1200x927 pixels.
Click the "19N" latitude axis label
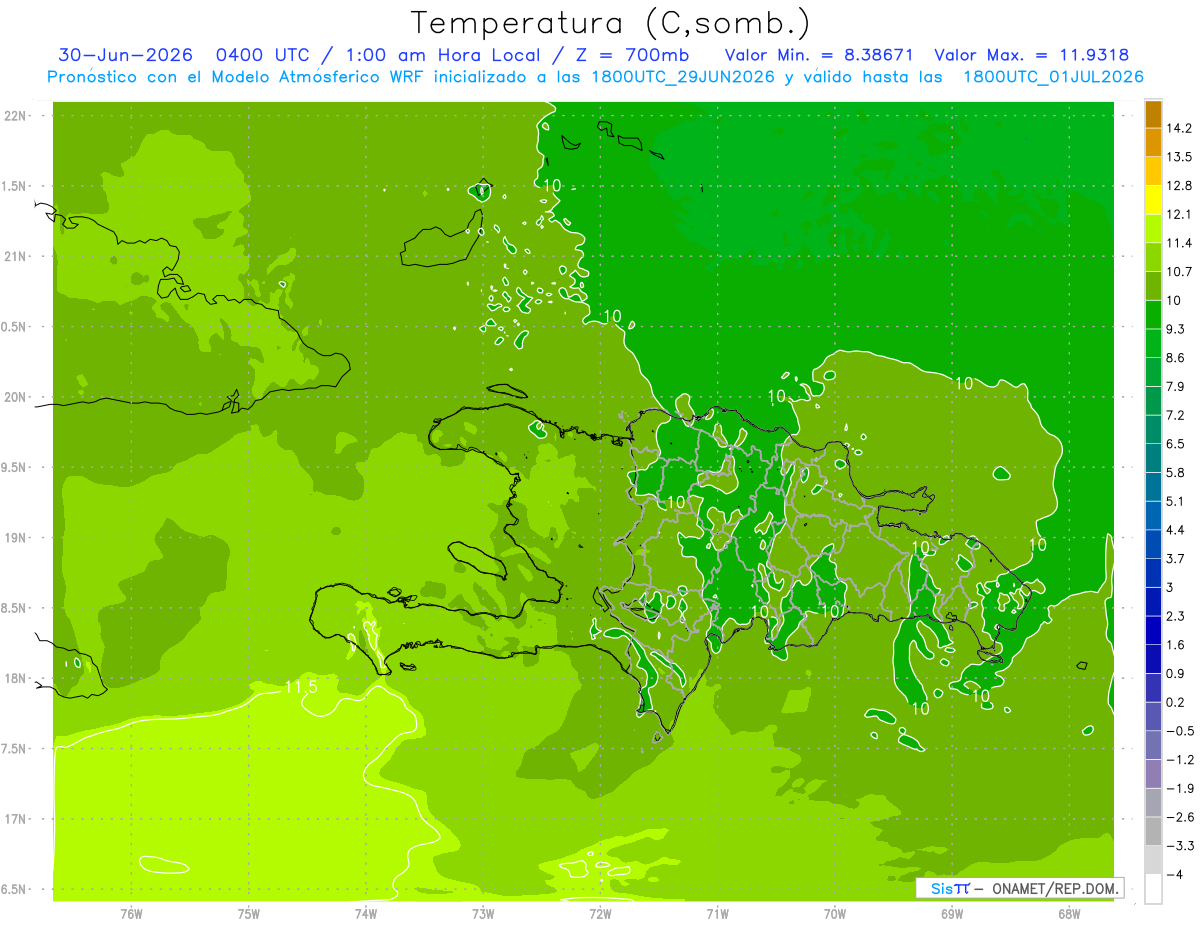click(x=16, y=537)
